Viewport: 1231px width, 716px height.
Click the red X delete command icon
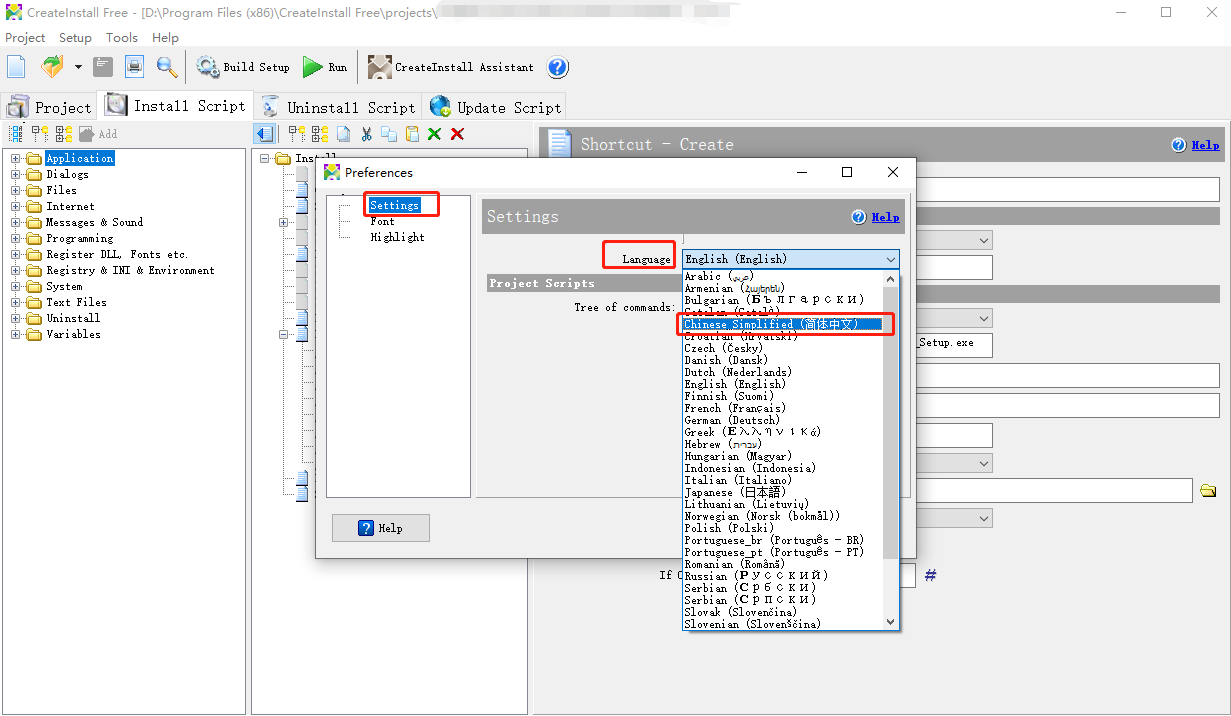click(x=455, y=133)
